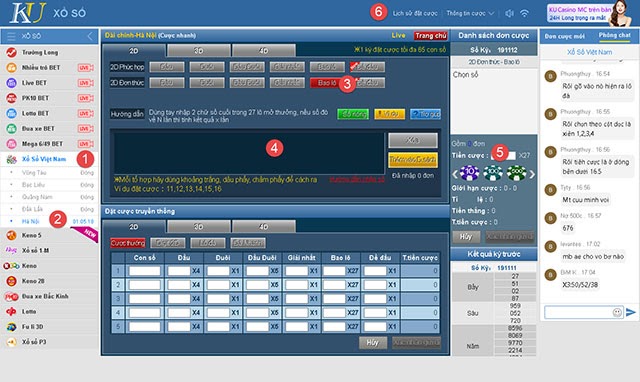The width and height of the screenshot is (640, 382).
Task: Open Lịch sử đặt cược link
Action: [415, 13]
